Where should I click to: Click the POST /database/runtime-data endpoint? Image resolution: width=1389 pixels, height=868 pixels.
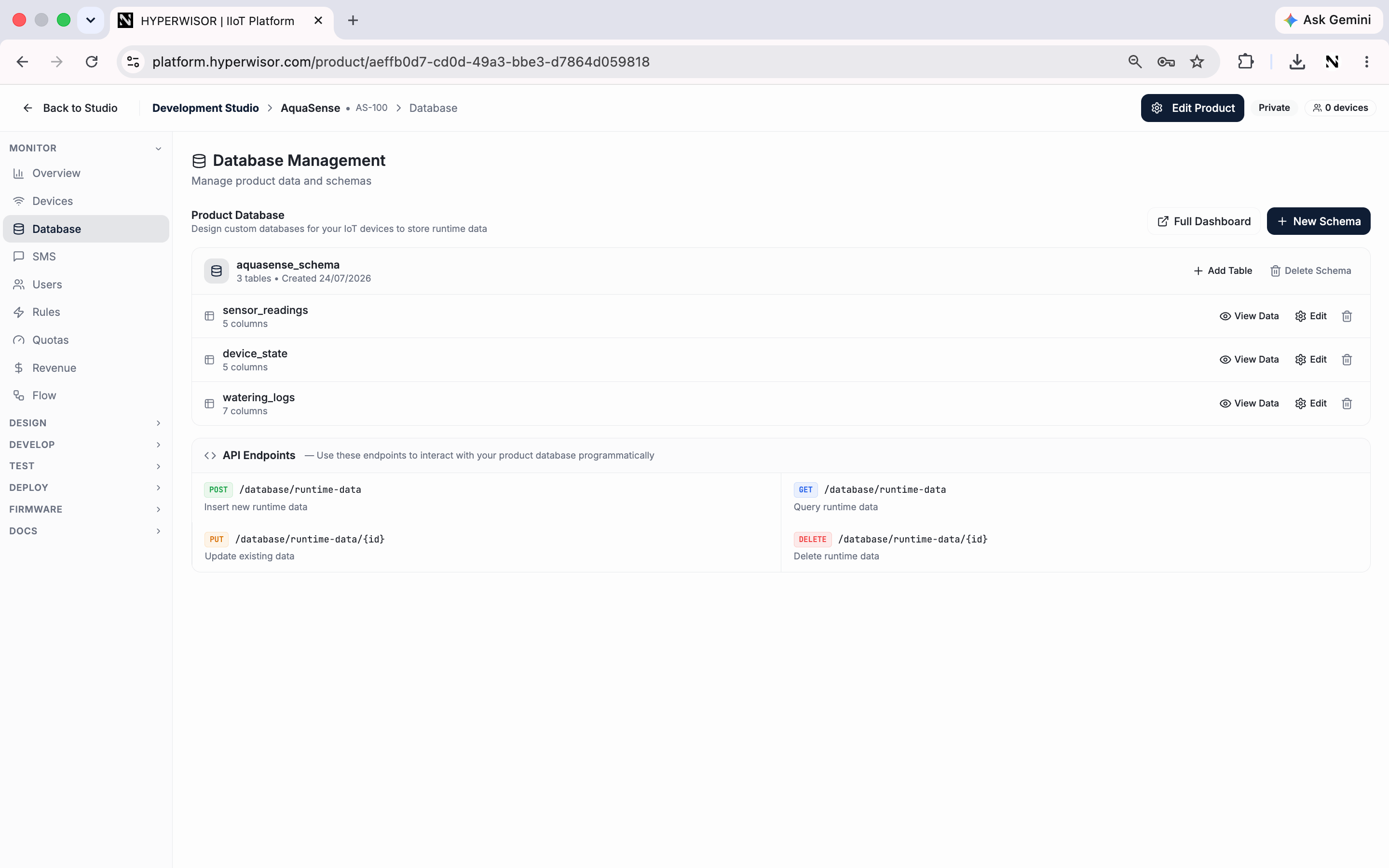click(283, 489)
